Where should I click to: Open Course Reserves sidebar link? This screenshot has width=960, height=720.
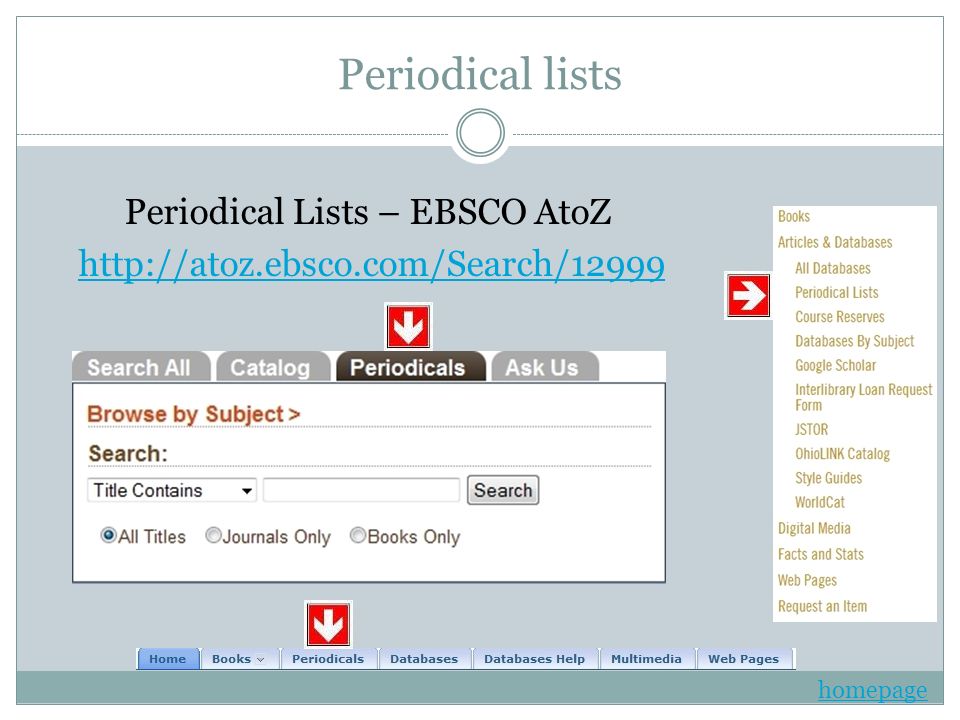point(839,317)
